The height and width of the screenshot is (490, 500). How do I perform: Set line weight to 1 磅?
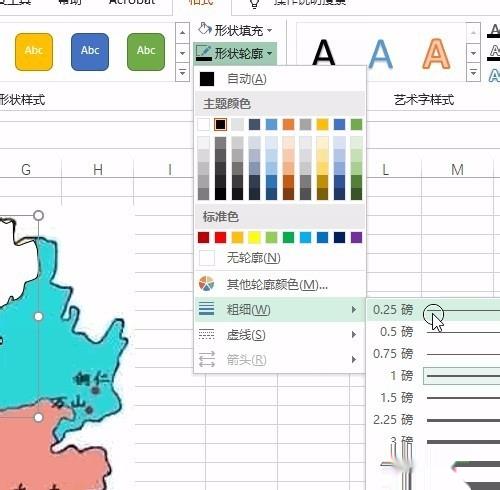click(x=433, y=376)
